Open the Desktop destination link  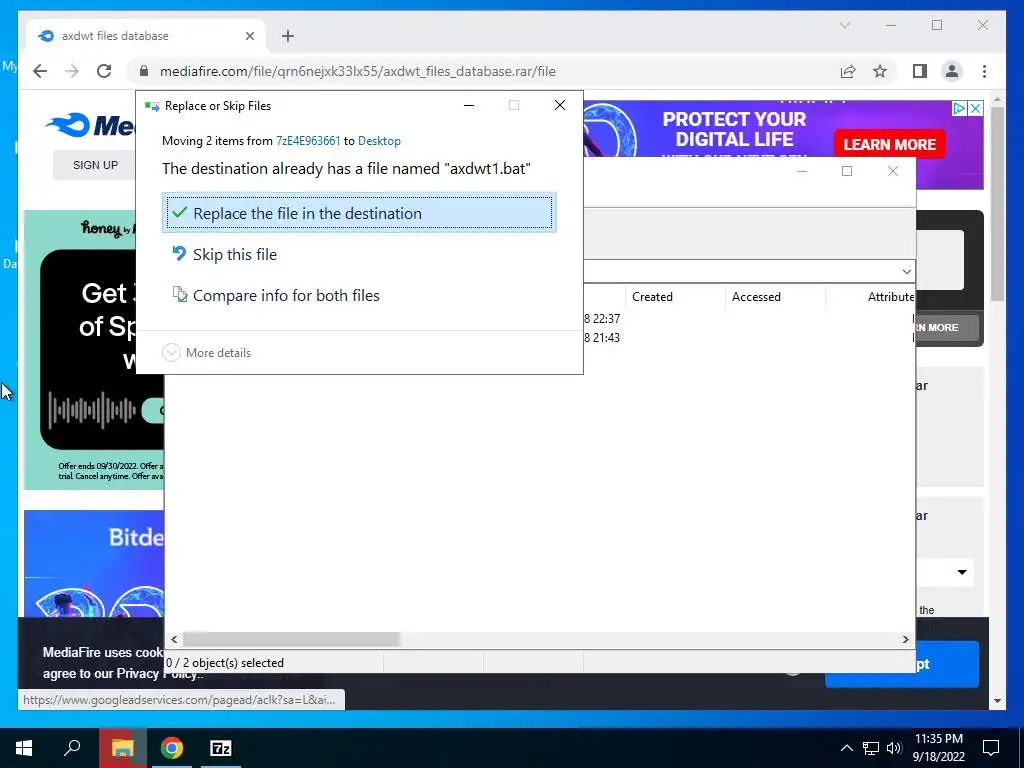pos(379,141)
